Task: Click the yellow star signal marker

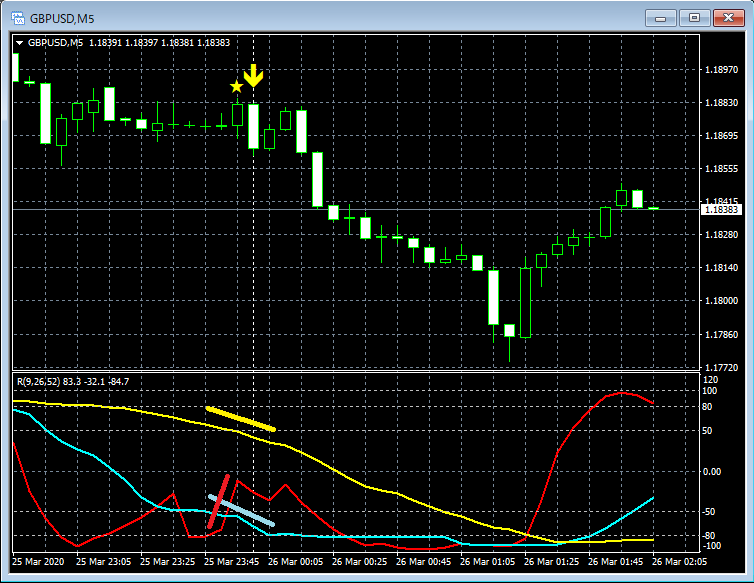Action: (236, 87)
